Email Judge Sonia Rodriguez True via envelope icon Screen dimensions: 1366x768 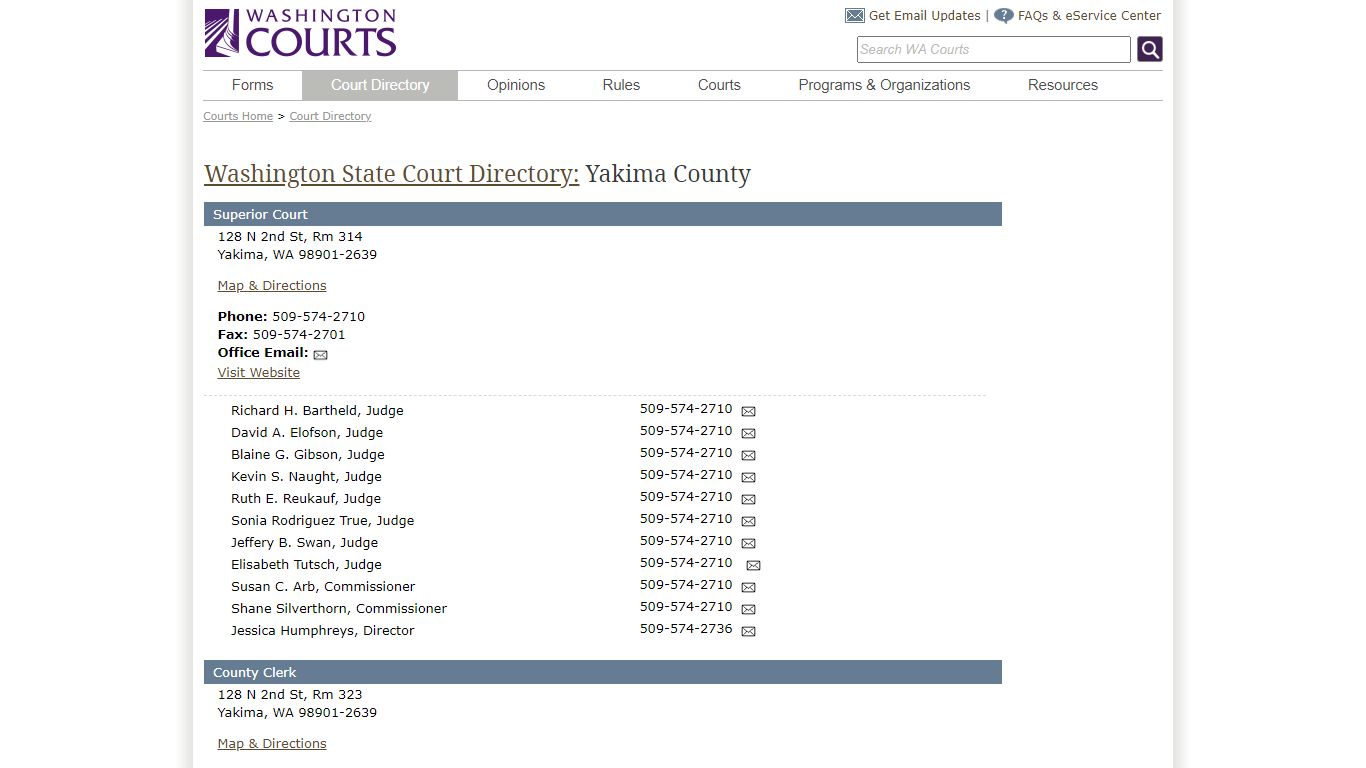[748, 521]
